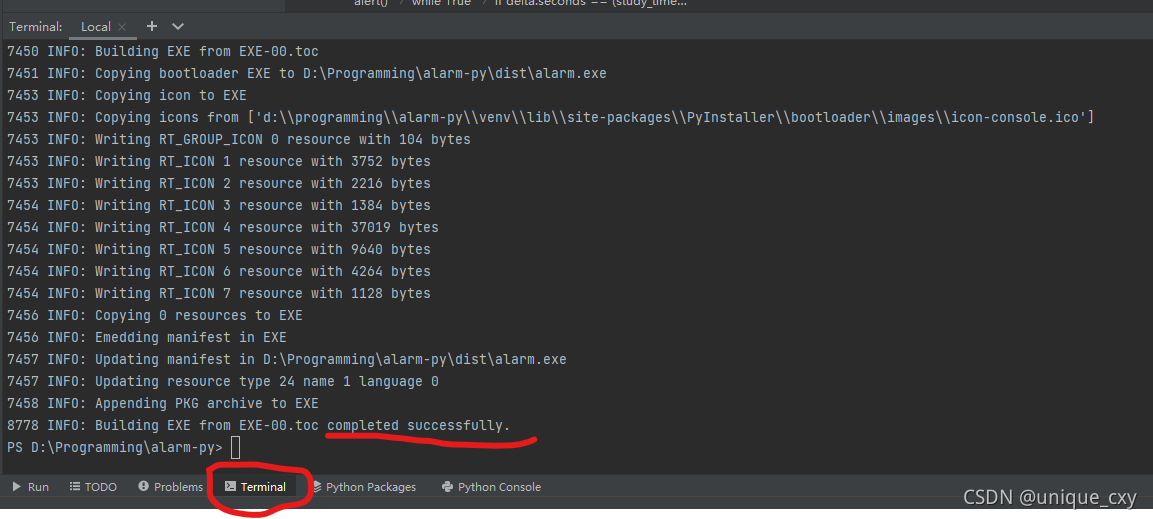Click the 'RT_ICON 4 resource with 37019 bytes' line

[223, 228]
